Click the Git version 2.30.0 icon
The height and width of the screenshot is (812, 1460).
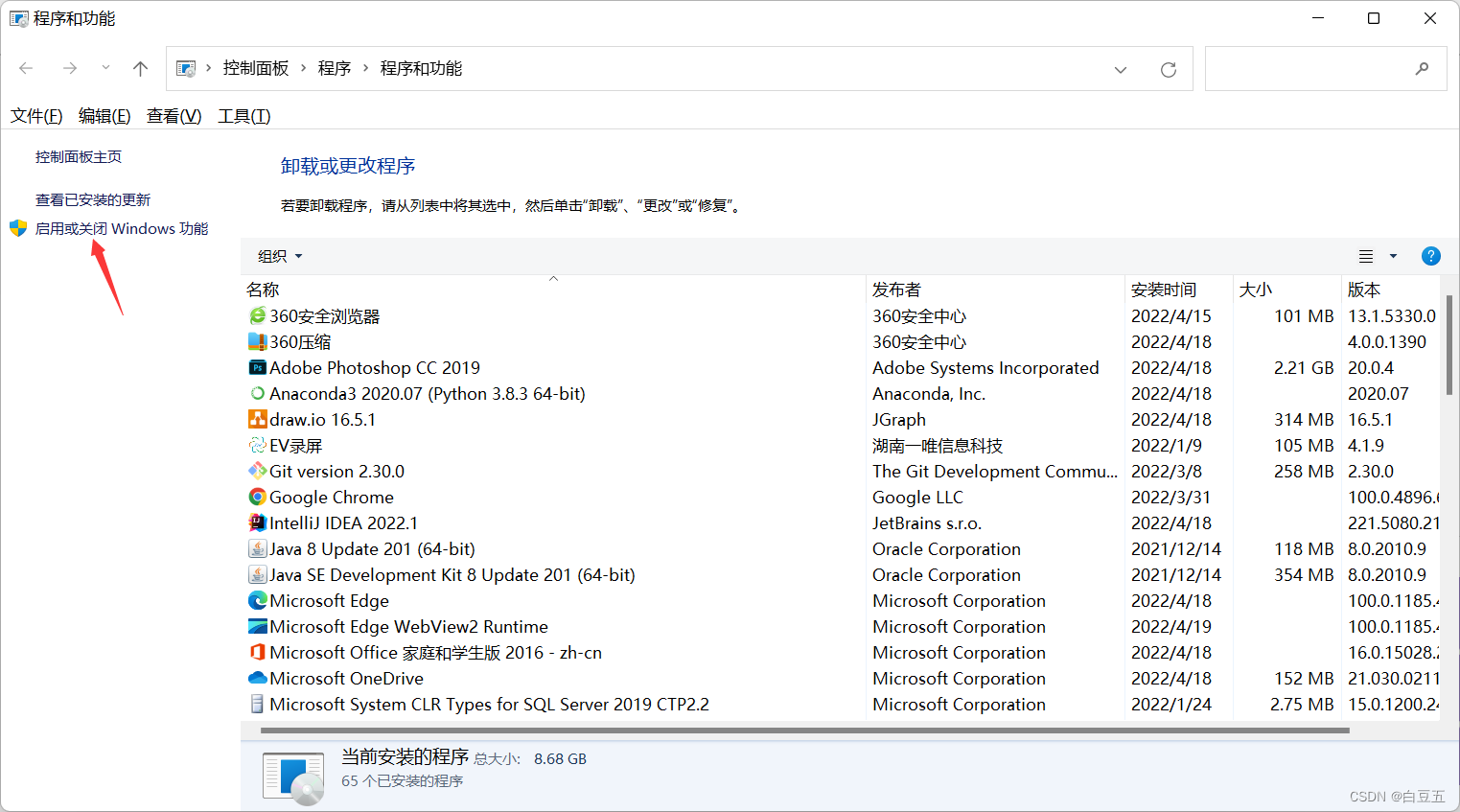click(257, 471)
